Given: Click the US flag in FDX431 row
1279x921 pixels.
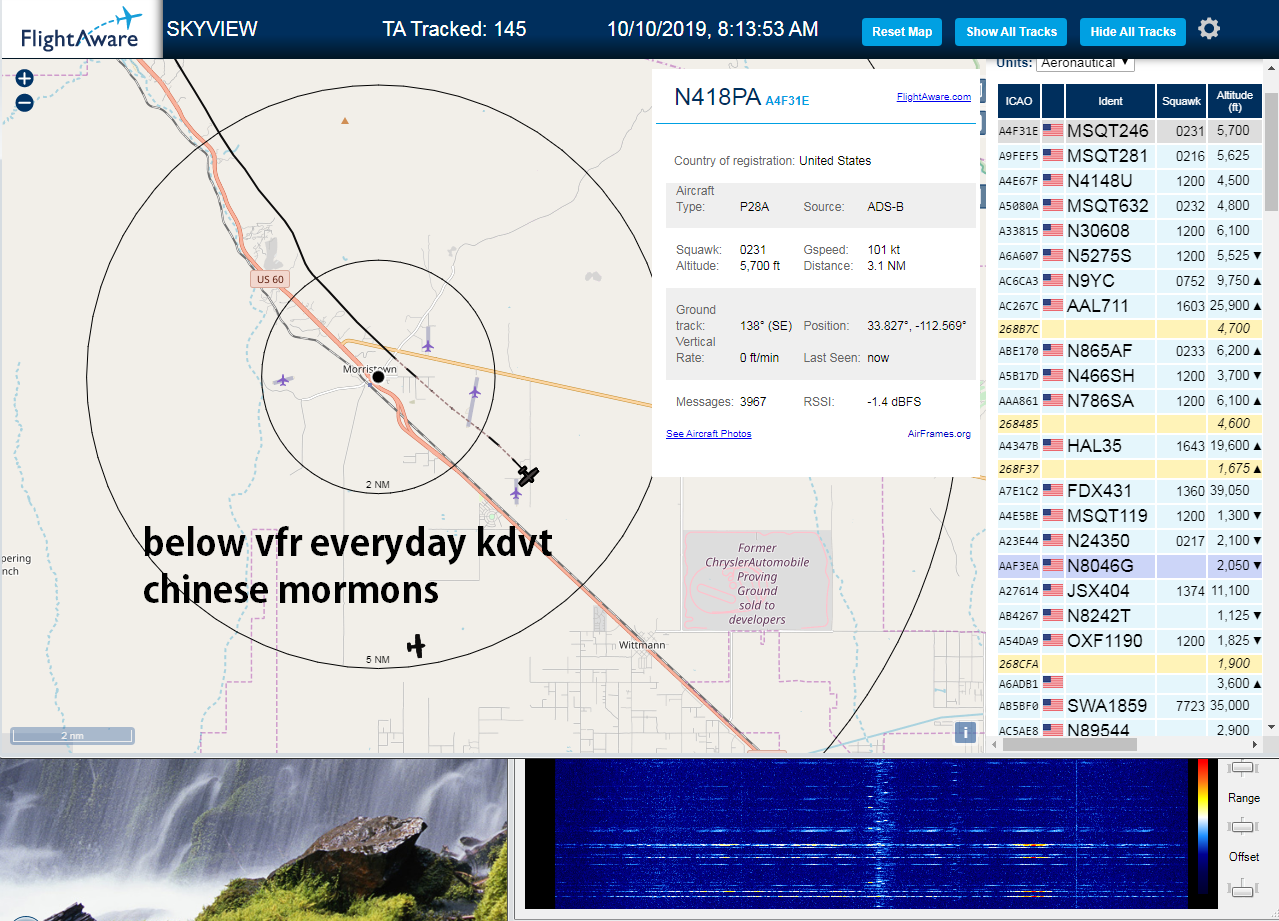Looking at the screenshot, I should coord(1052,491).
